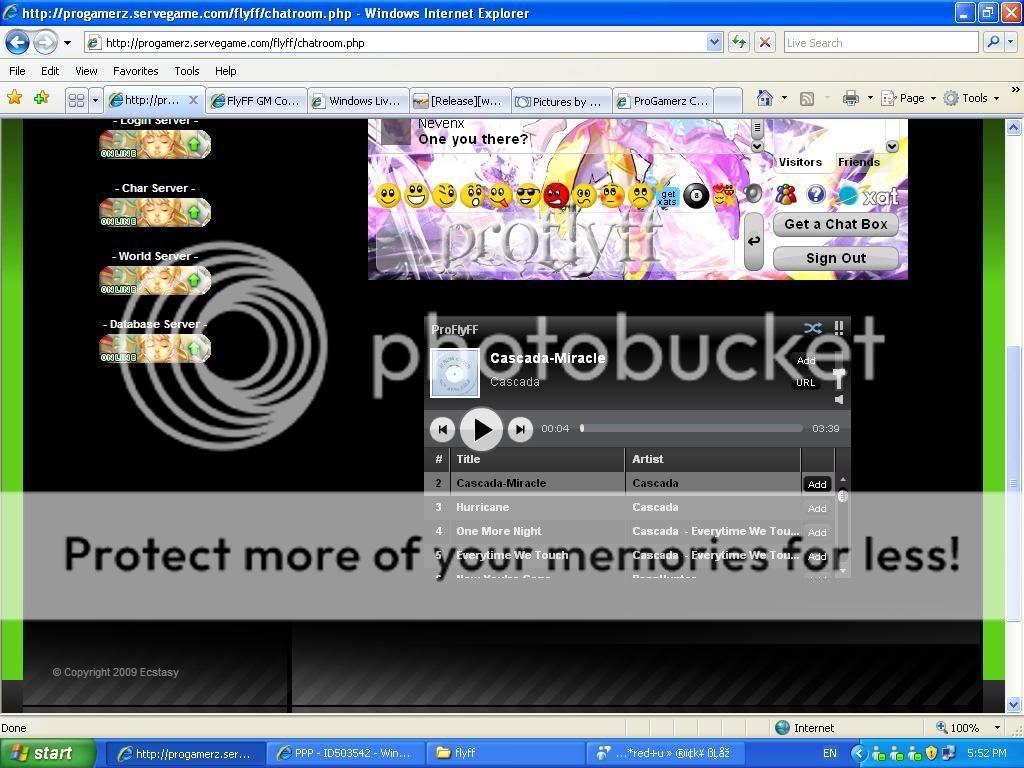Image resolution: width=1024 pixels, height=768 pixels.
Task: Skip to next track in music player
Action: 520,429
